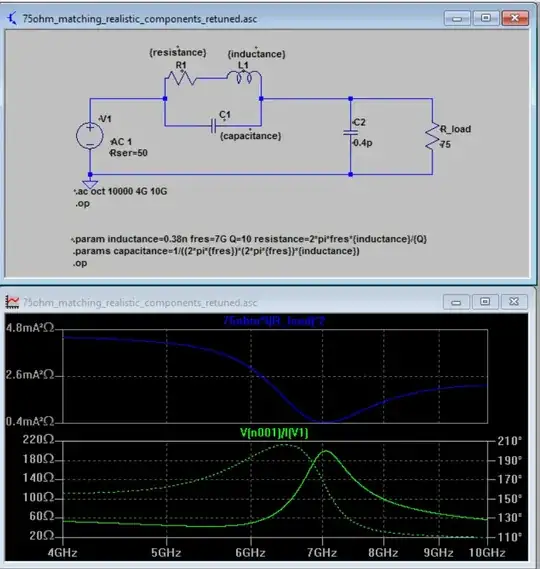Click the 7GHz frequency axis label

tap(322, 553)
